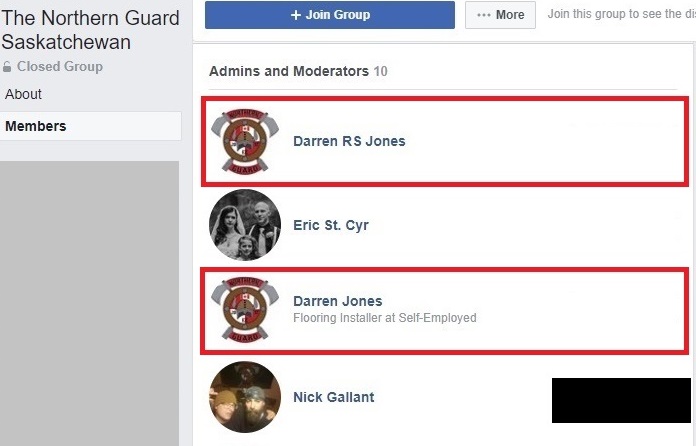Click the Admins and Moderators count 10
The image size is (696, 446).
[380, 71]
